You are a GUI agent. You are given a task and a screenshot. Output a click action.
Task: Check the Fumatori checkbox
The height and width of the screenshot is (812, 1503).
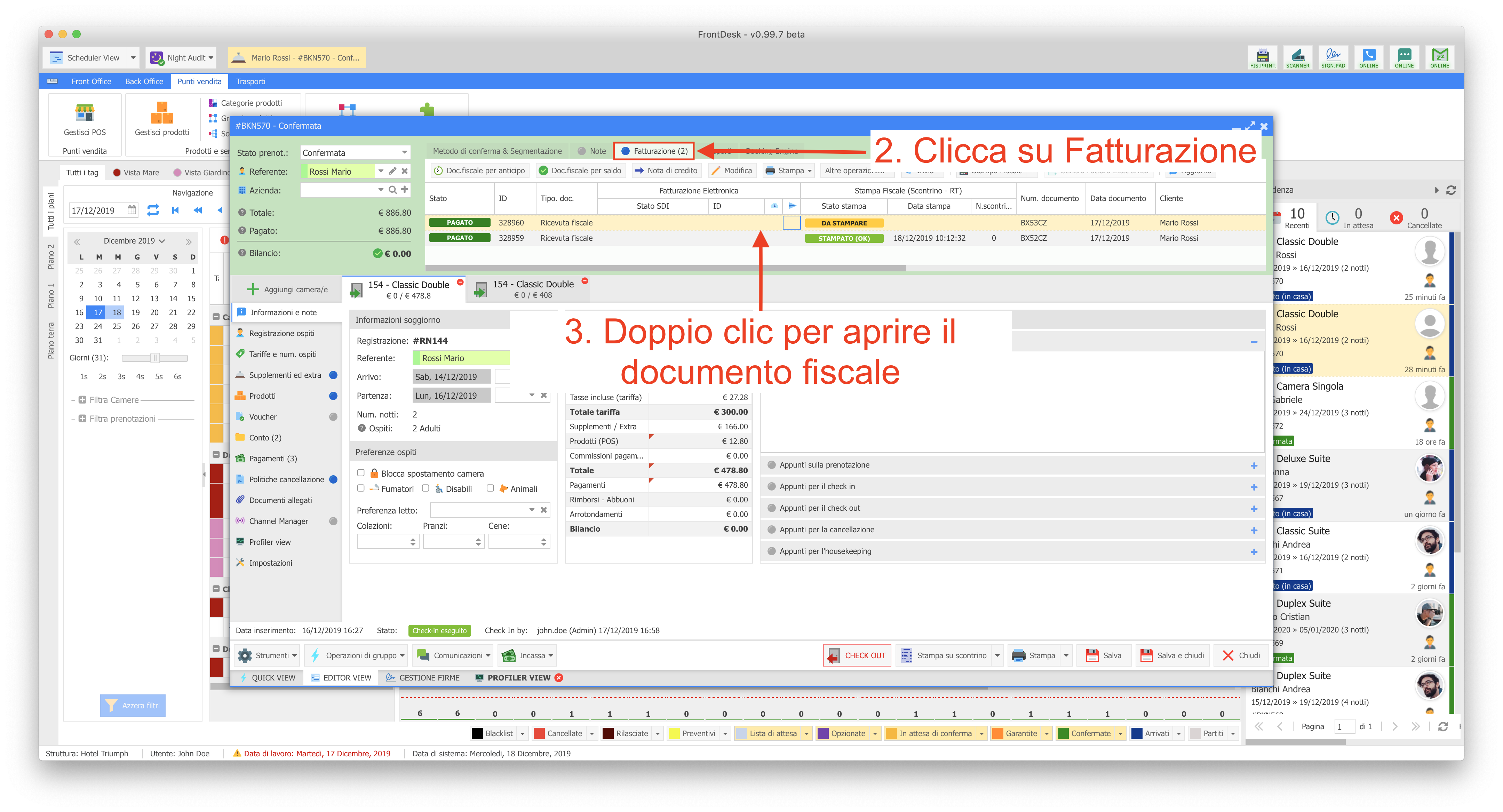pos(360,488)
